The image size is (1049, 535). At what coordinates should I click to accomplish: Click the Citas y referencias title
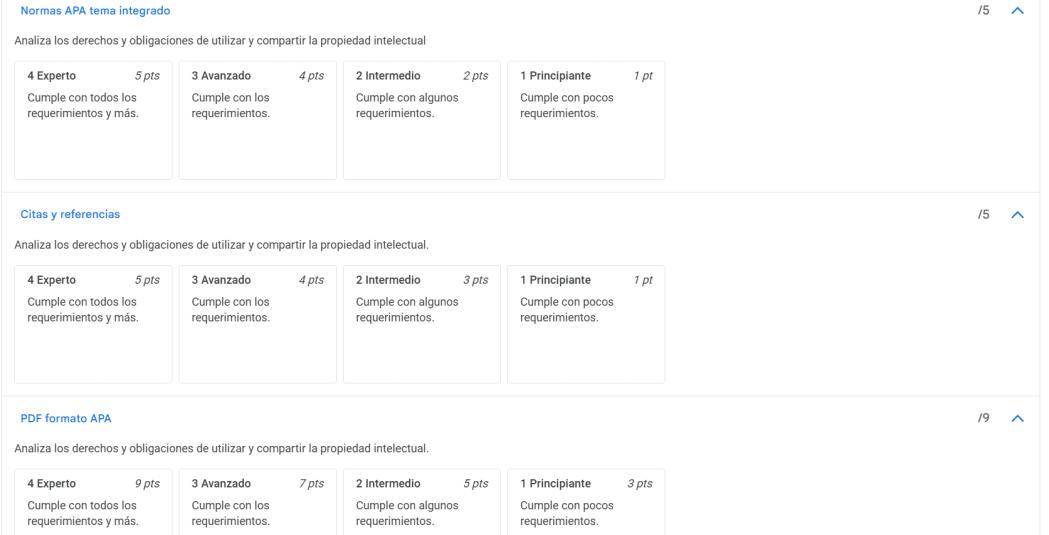click(70, 214)
